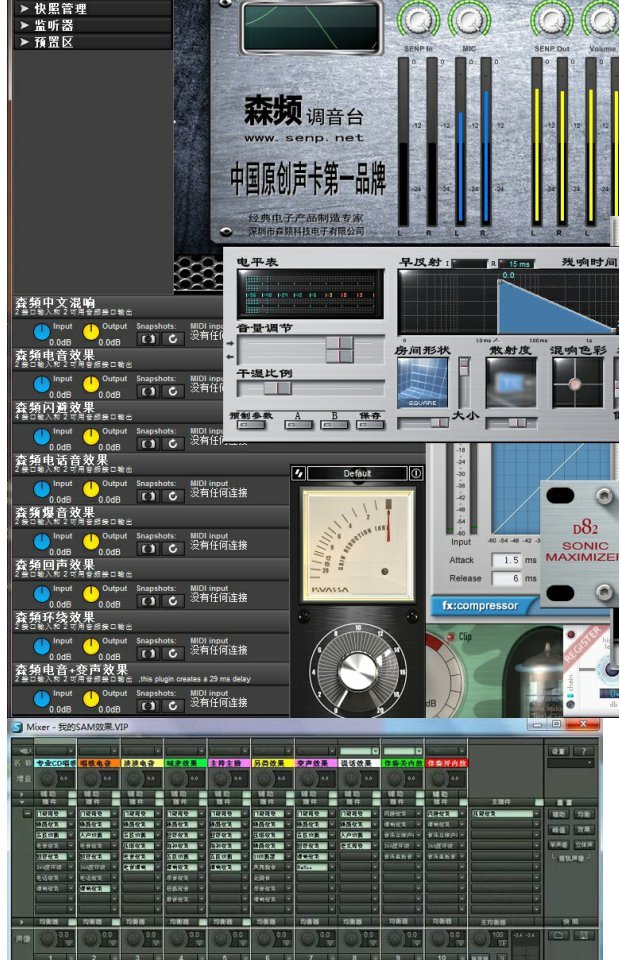
Task: Collapse the mixer plugin slots minus button
Action: [28, 814]
